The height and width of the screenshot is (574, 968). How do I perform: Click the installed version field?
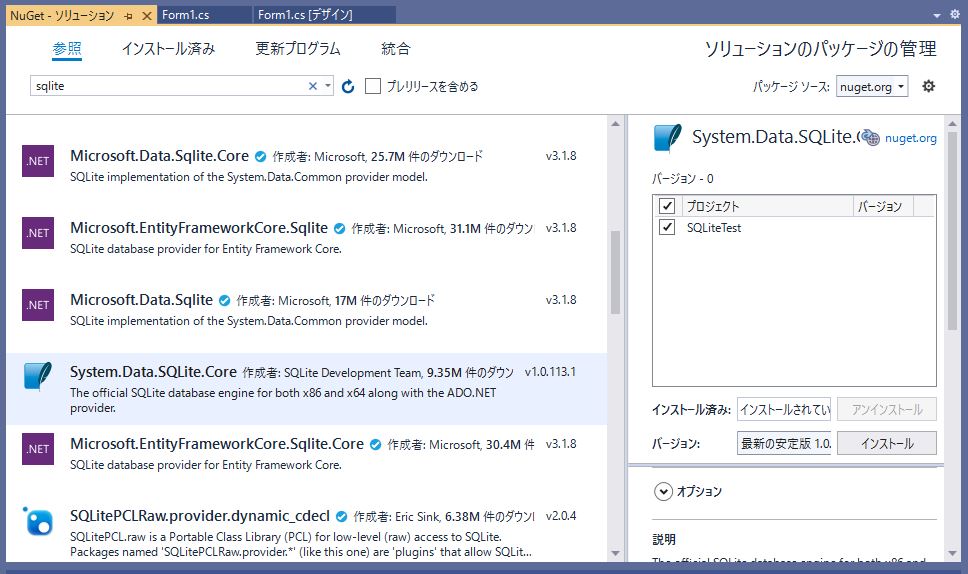(x=784, y=409)
